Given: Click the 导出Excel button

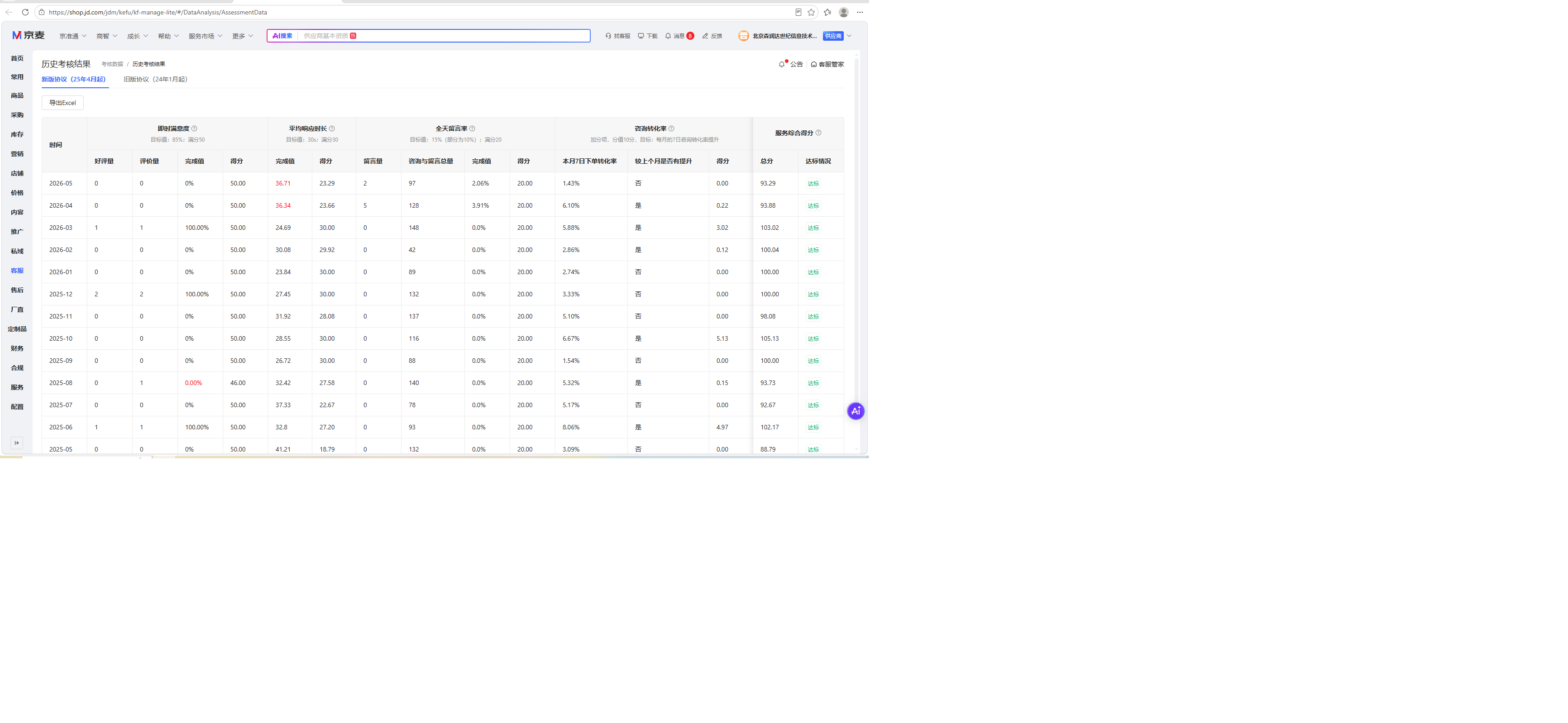Looking at the screenshot, I should [63, 103].
